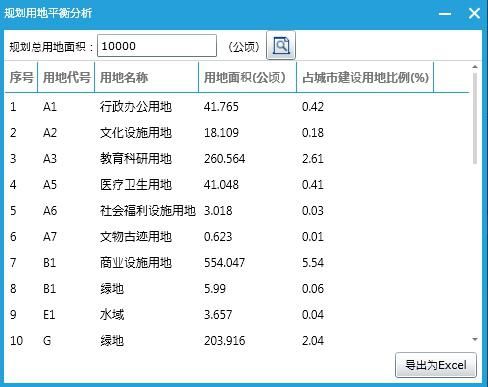
Task: Click the A5 land code cell
Action: pos(50,185)
